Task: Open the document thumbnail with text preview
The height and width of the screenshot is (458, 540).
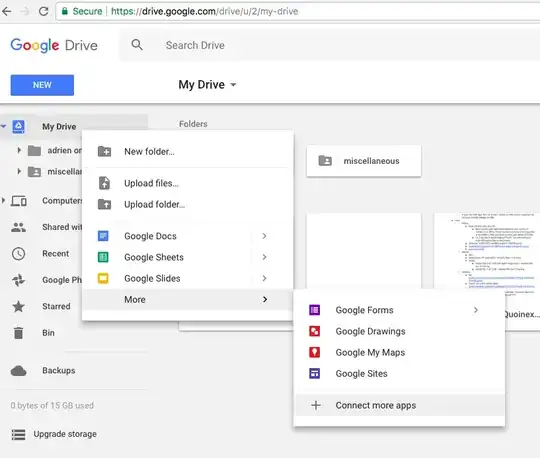Action: [487, 251]
